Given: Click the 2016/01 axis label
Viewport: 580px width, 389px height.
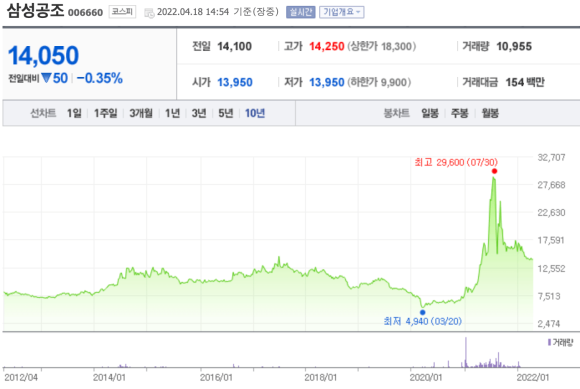Looking at the screenshot, I should [x=216, y=378].
